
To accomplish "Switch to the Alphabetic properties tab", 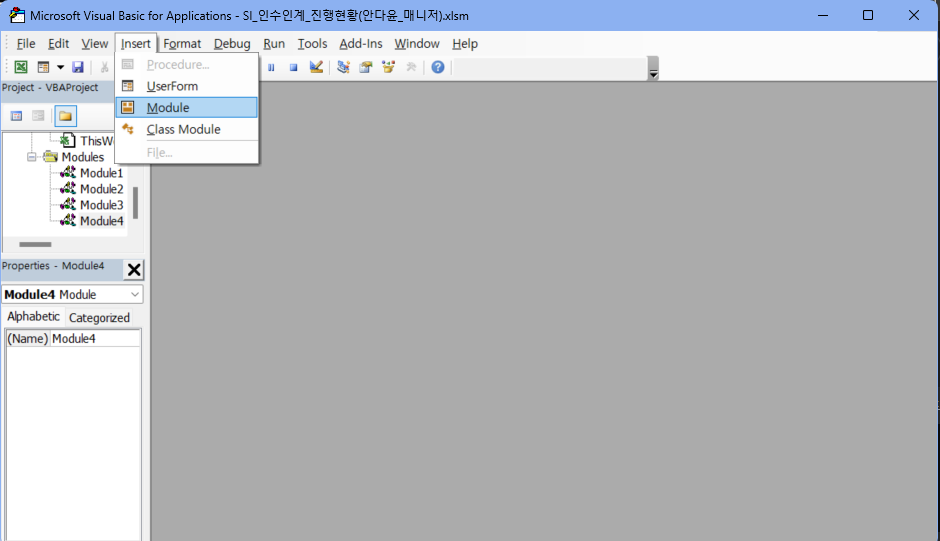I will coord(34,317).
